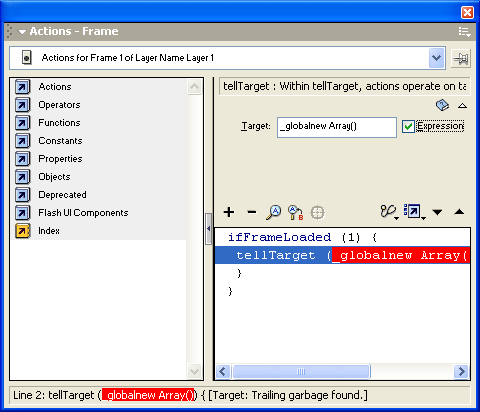Open the Debug Options stethoscope icon
This screenshot has height=412, width=480.
(389, 212)
